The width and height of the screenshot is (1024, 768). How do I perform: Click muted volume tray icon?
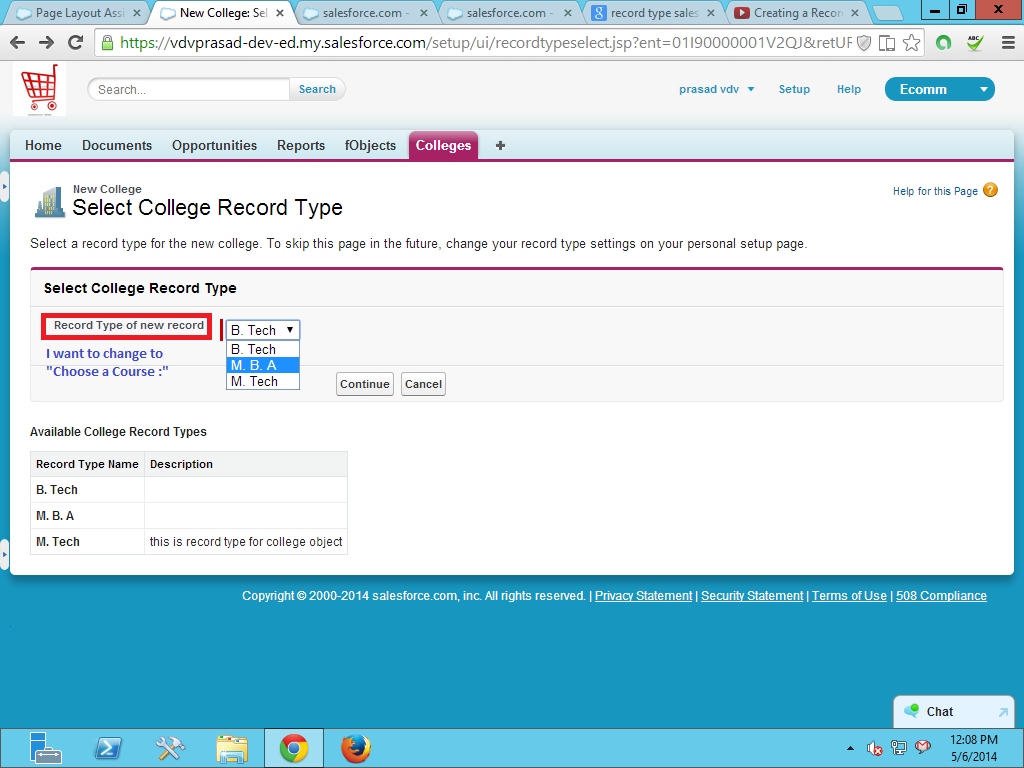(874, 748)
